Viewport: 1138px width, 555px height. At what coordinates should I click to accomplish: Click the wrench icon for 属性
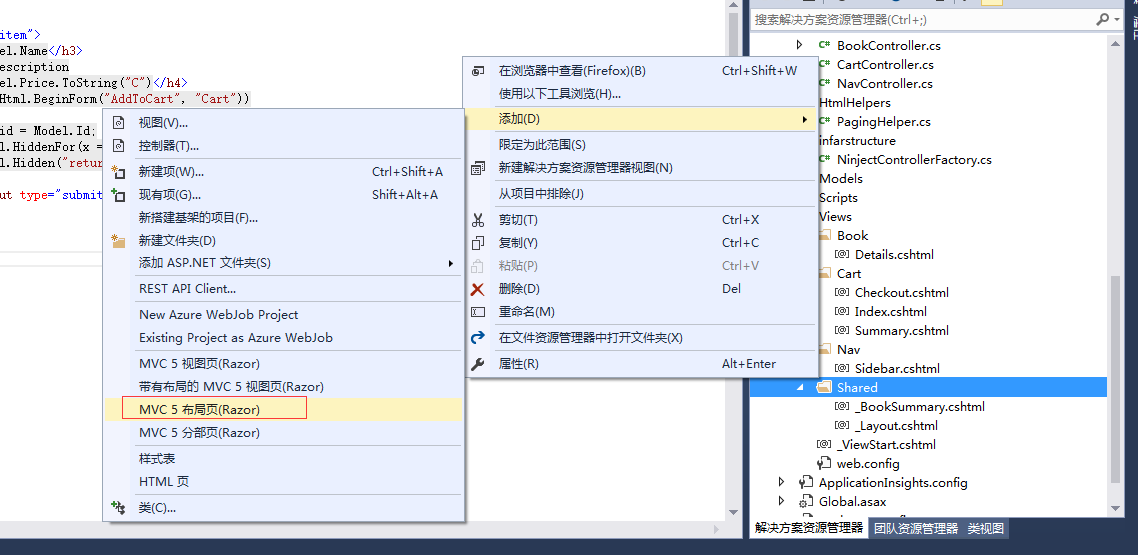(478, 363)
